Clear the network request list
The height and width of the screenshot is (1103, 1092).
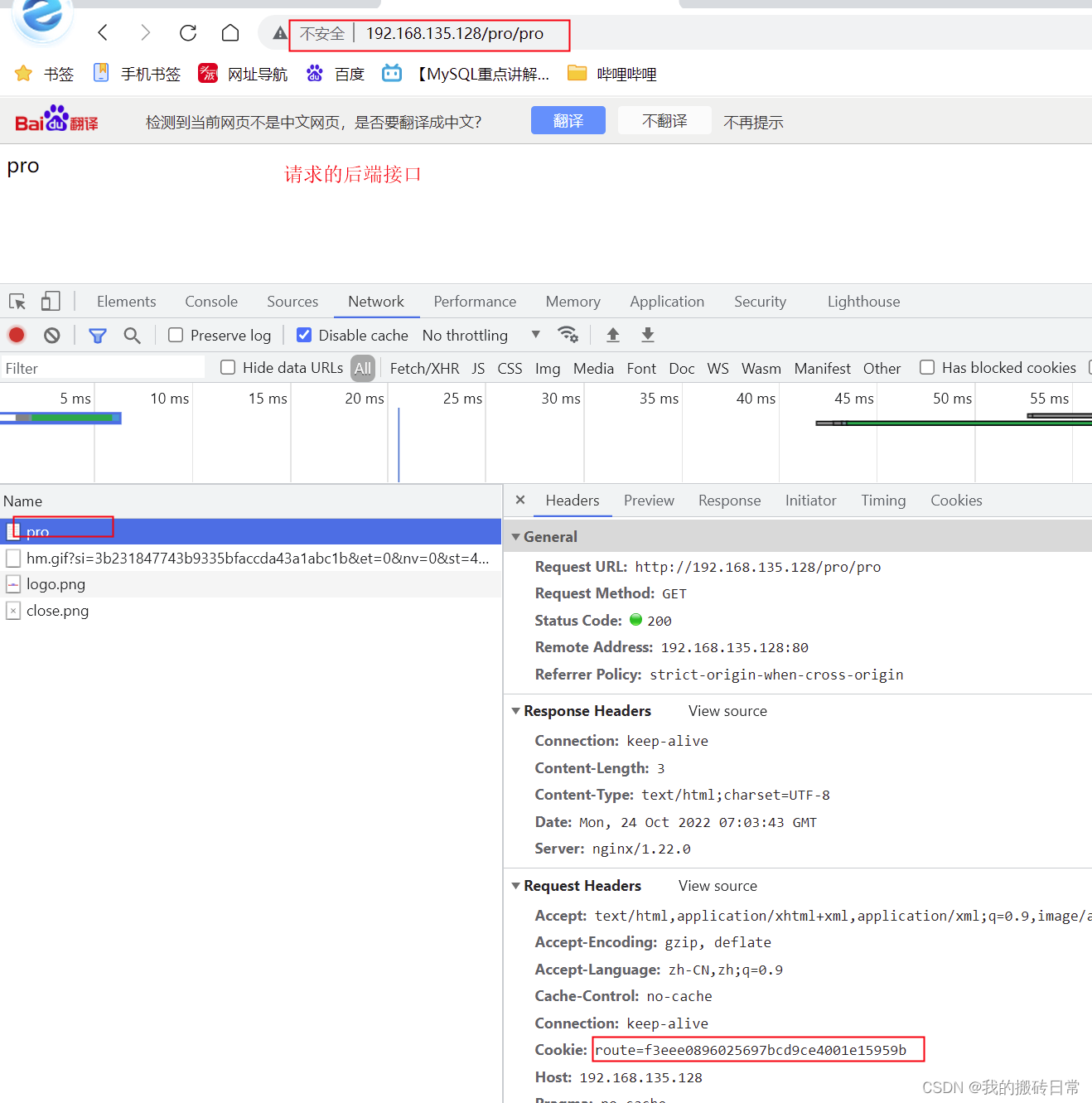[51, 335]
